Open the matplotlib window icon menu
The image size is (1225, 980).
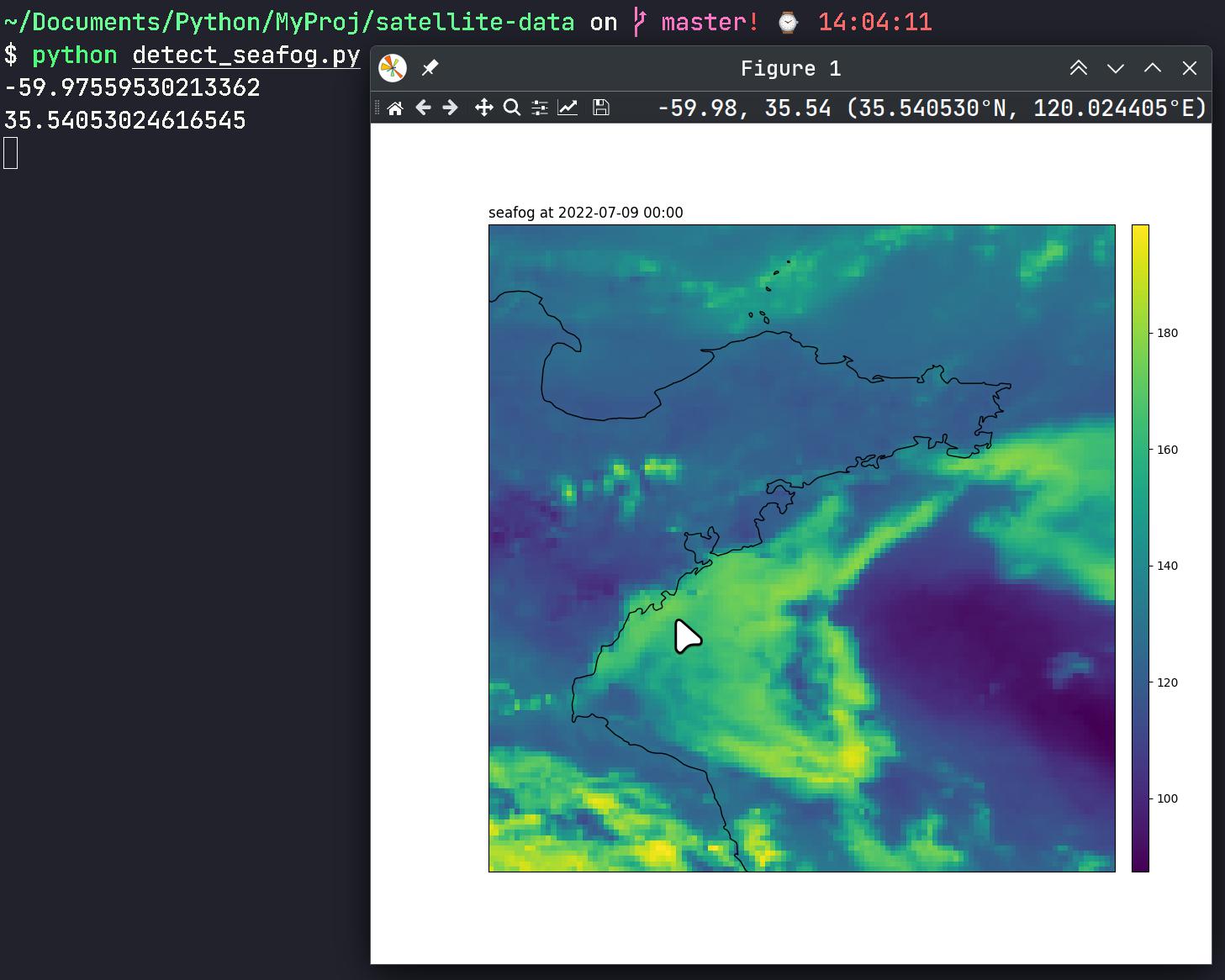coord(393,68)
